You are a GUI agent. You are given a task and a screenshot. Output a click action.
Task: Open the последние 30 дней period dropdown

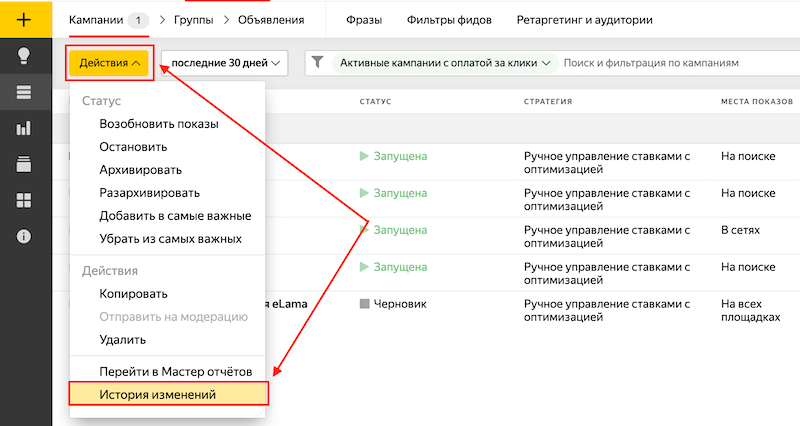[224, 63]
